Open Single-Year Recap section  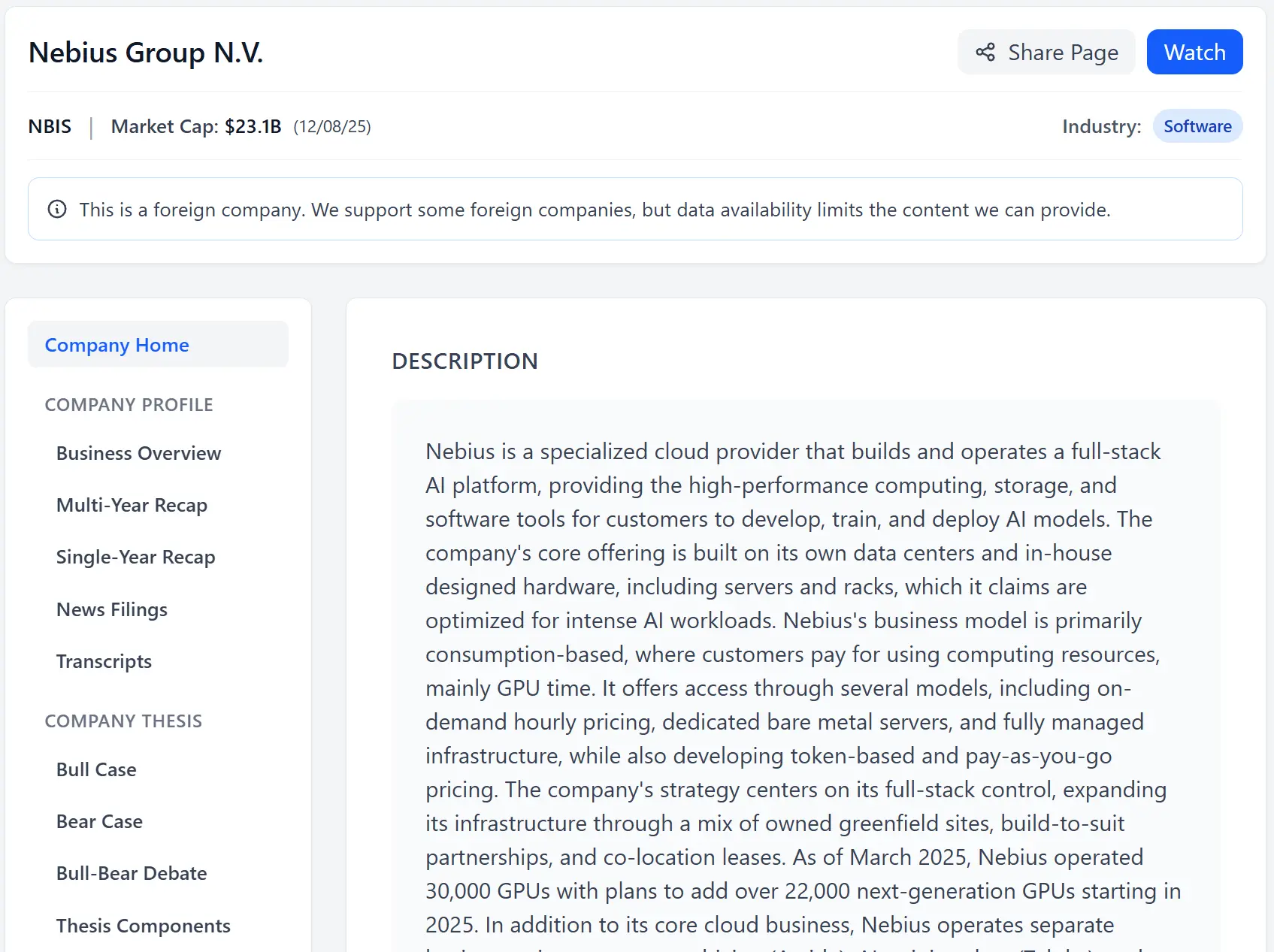click(136, 557)
